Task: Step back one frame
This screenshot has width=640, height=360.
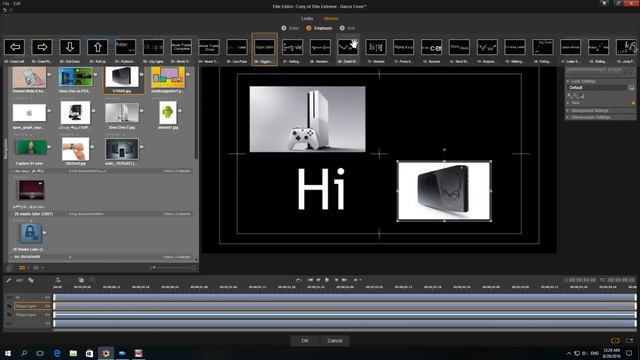Action: [x=318, y=280]
